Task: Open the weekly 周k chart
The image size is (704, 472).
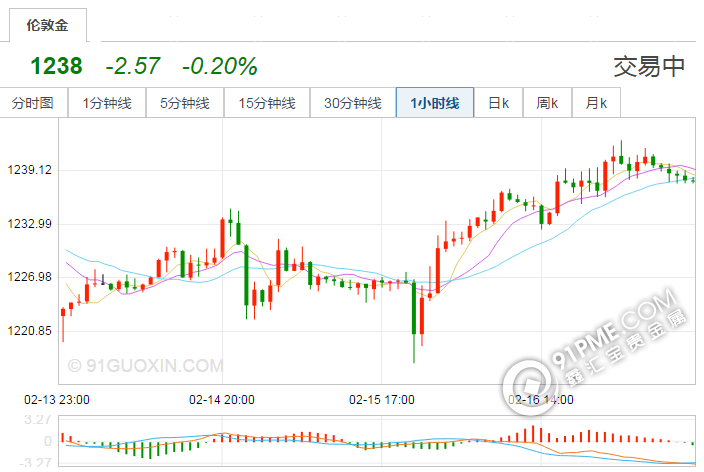Action: pos(547,103)
